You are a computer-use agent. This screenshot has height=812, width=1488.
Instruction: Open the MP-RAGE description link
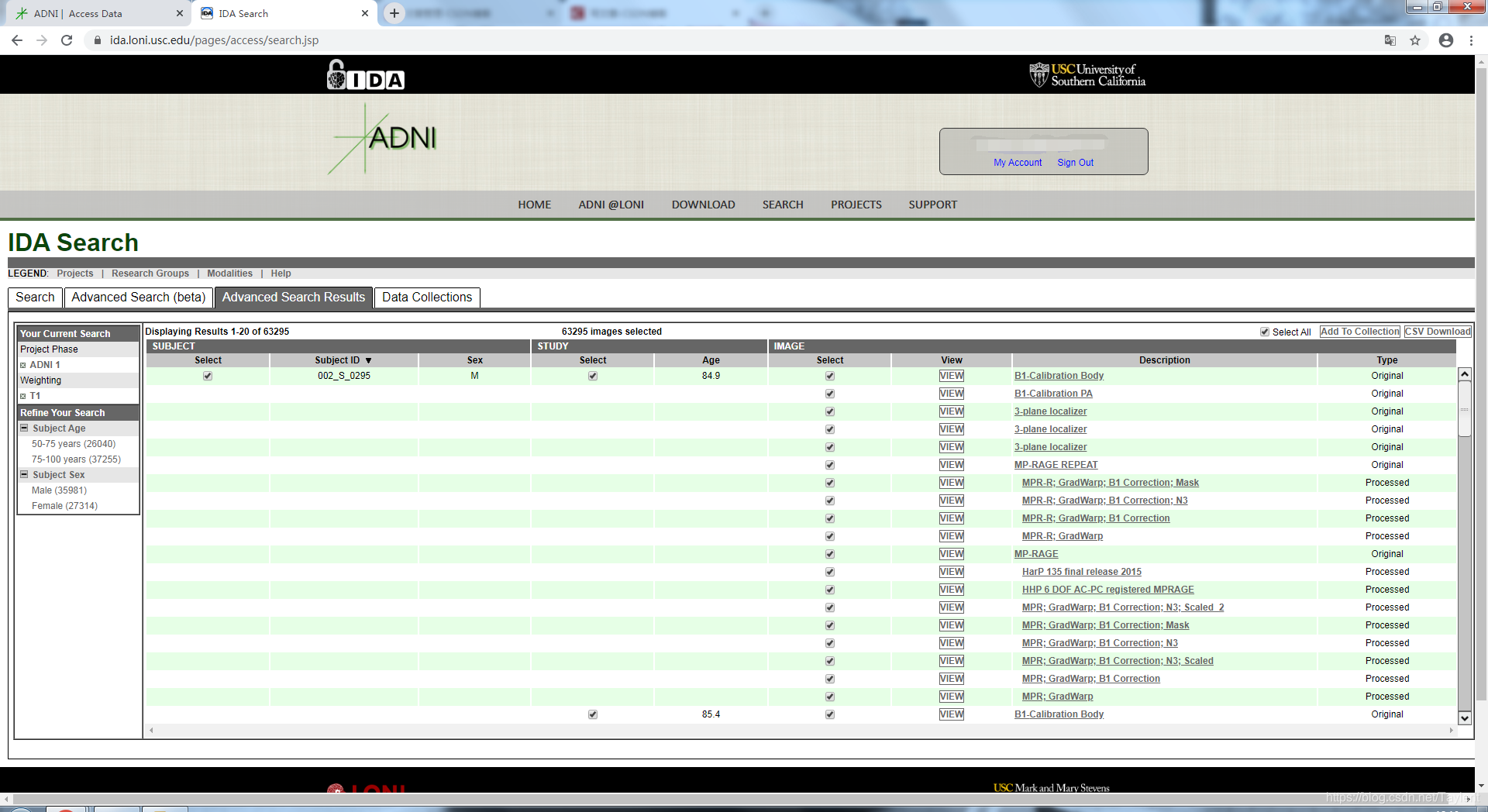[x=1036, y=554]
